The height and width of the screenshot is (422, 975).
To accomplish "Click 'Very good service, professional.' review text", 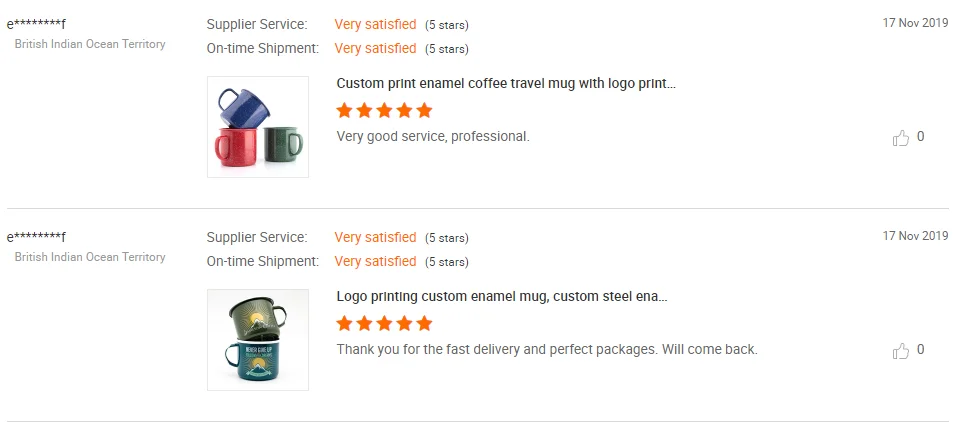I will pos(433,136).
